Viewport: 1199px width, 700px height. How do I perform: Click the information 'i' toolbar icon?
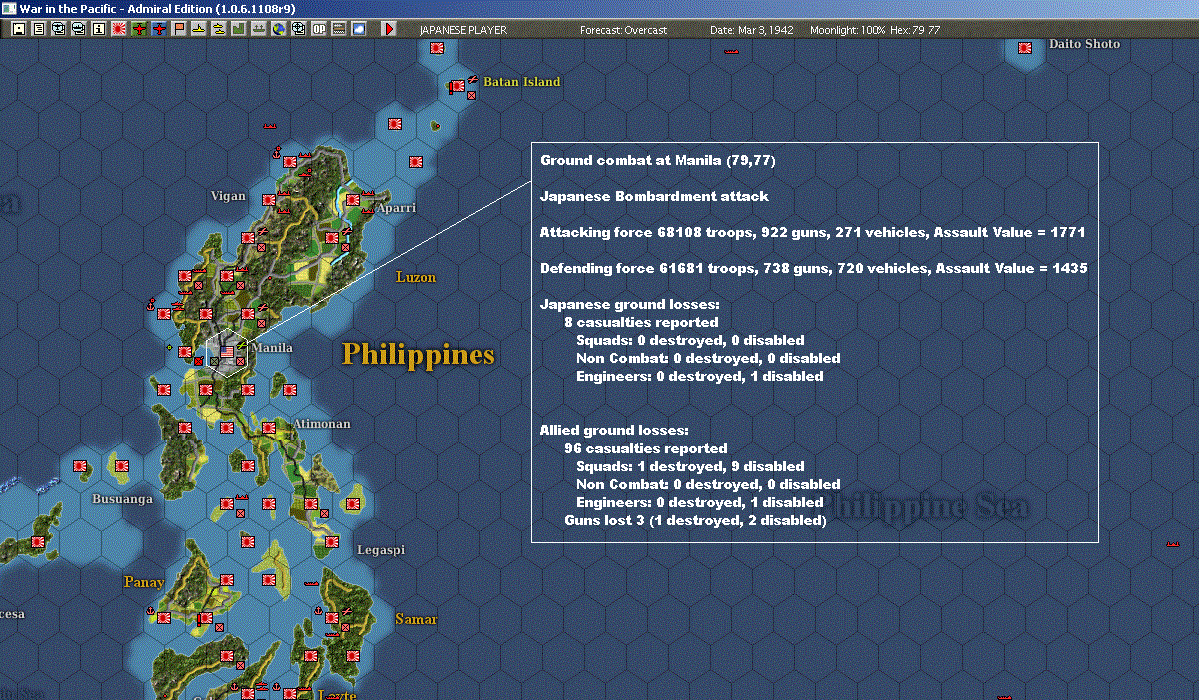99,29
